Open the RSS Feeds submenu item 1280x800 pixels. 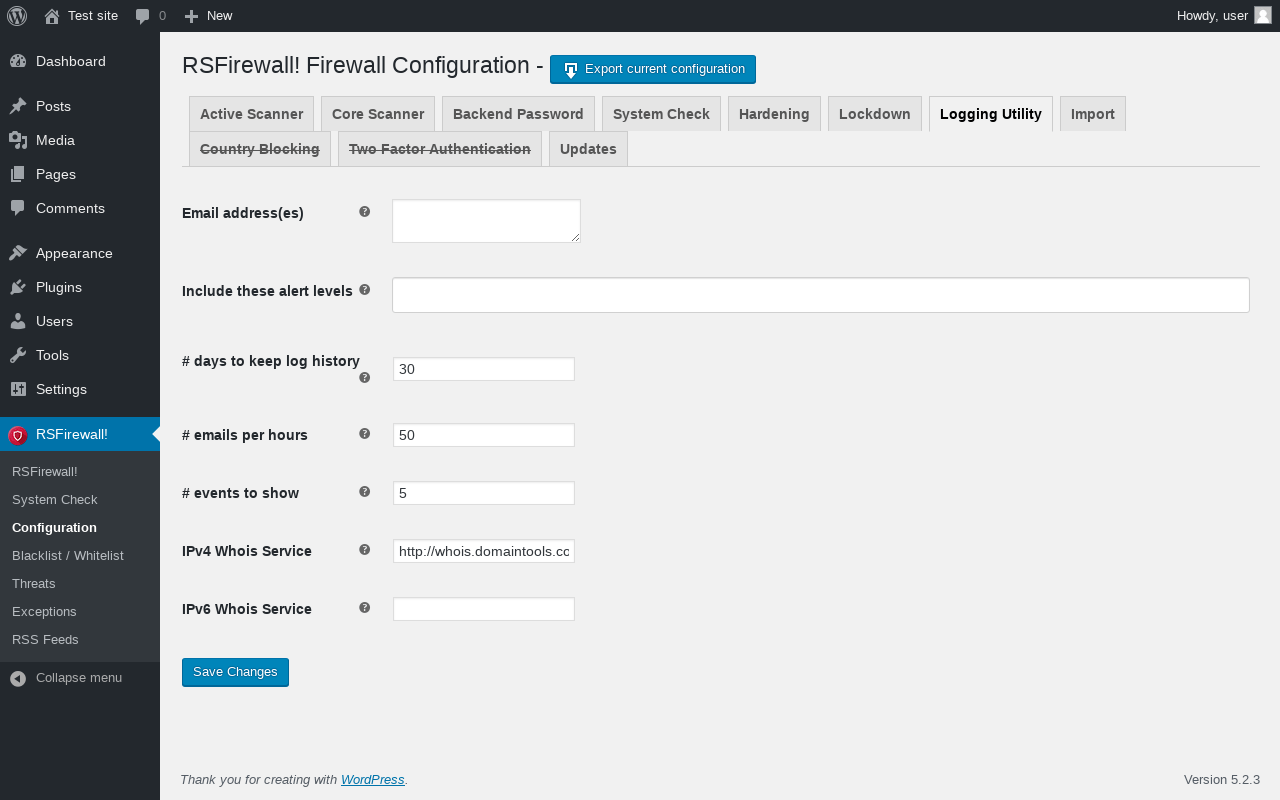point(45,639)
